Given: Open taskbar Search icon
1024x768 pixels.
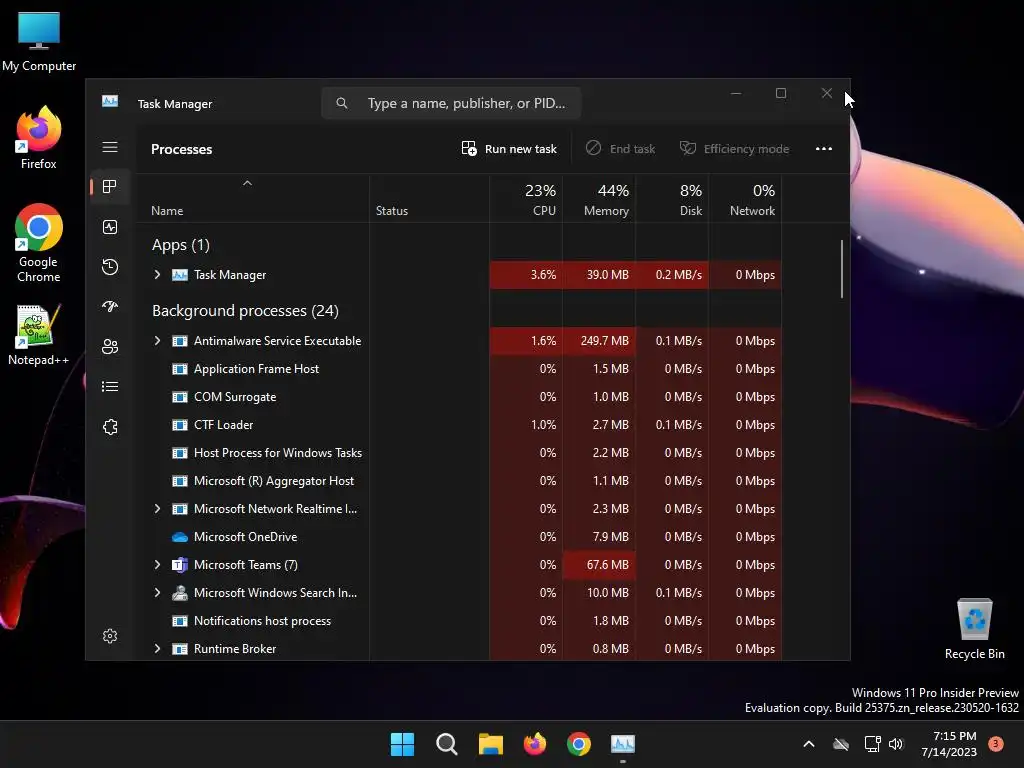Looking at the screenshot, I should point(447,744).
